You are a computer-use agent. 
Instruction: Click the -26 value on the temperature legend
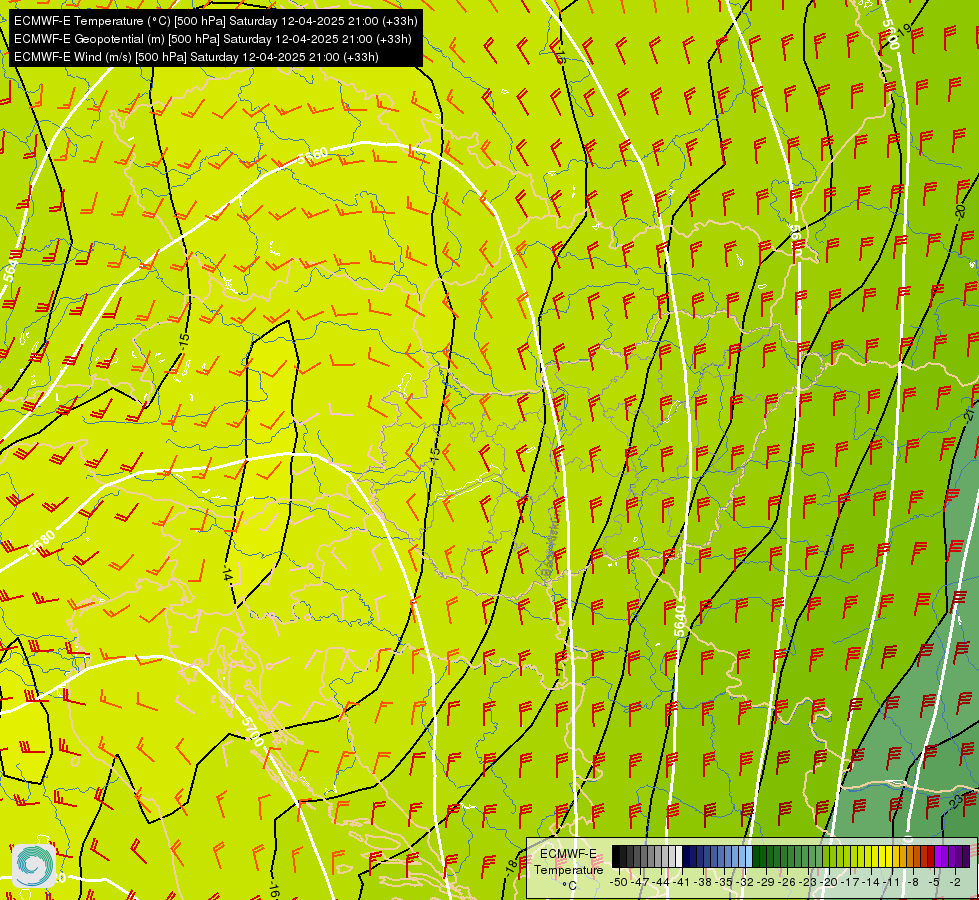click(787, 882)
